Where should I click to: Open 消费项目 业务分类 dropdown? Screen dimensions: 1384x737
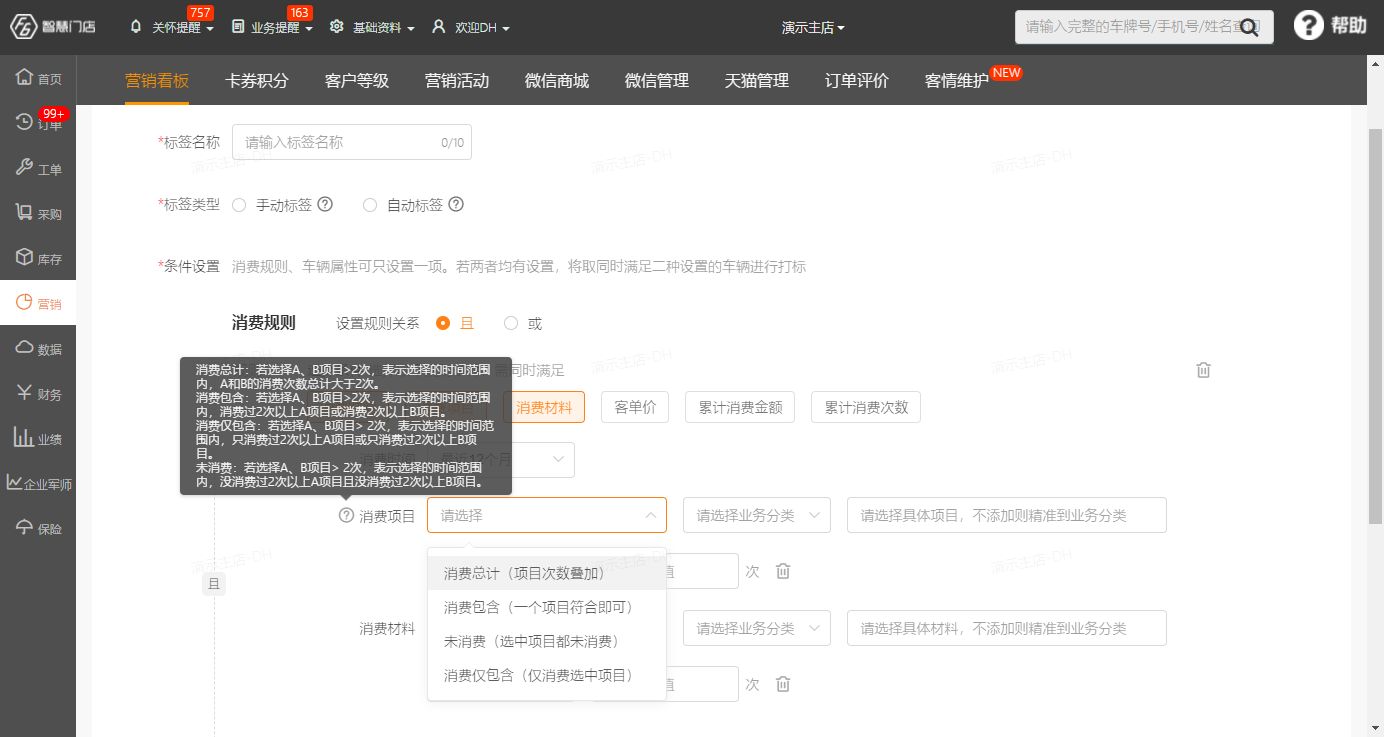click(x=757, y=515)
